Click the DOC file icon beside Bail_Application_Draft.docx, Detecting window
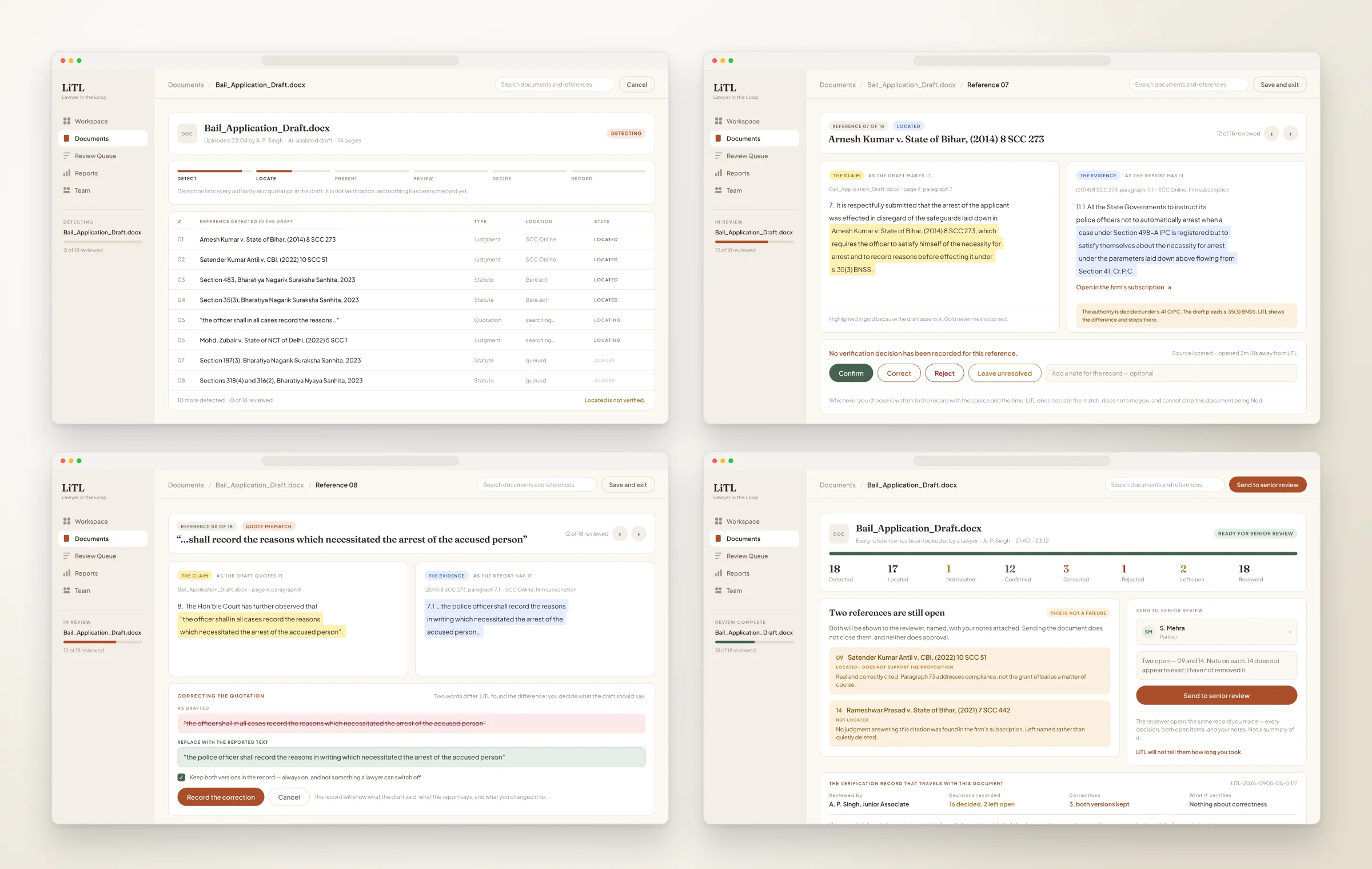 pos(188,134)
